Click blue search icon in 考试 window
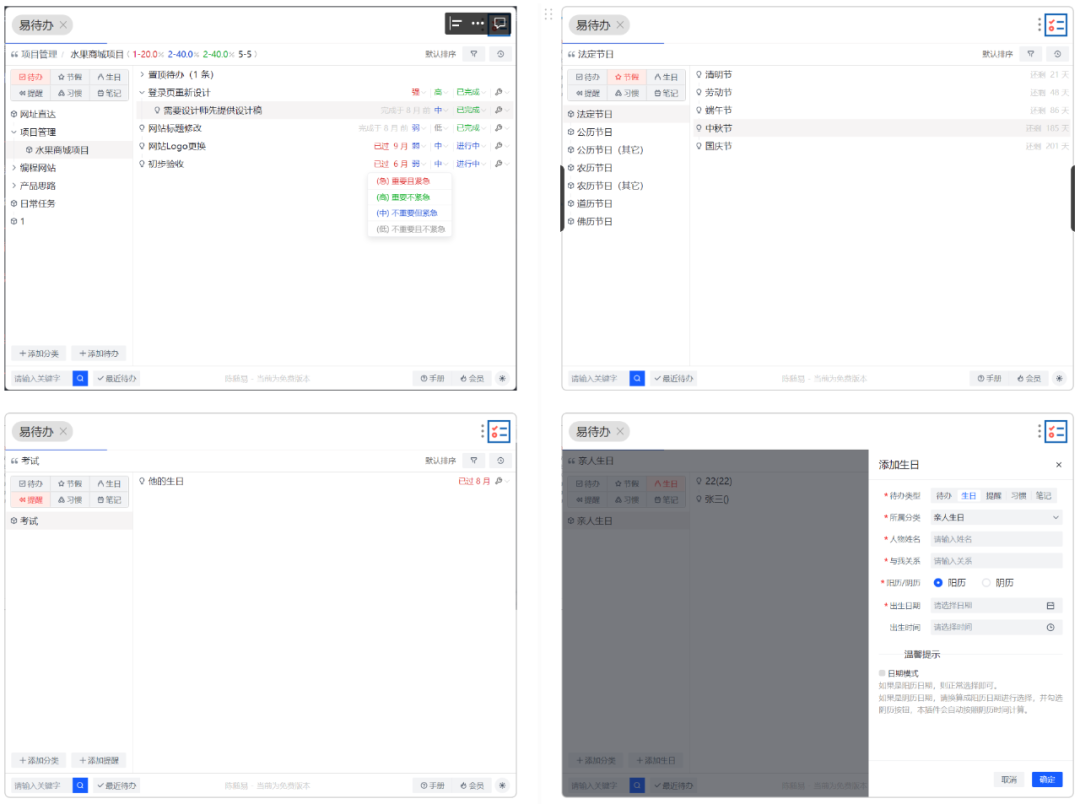 (81, 785)
